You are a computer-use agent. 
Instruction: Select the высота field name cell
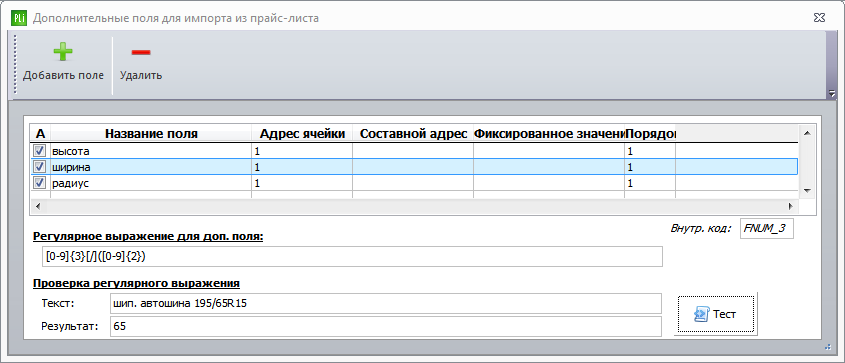click(151, 151)
